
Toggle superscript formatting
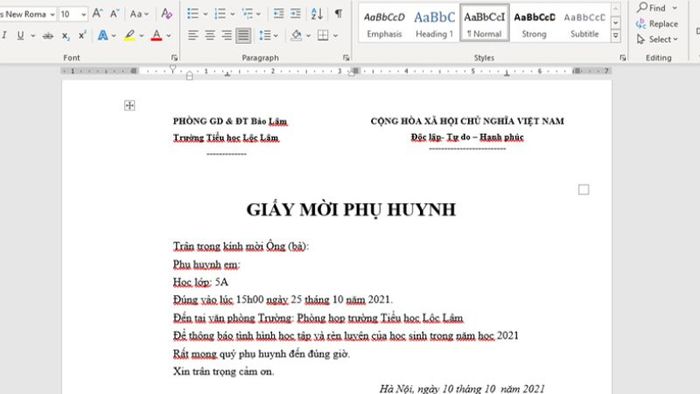coord(82,36)
